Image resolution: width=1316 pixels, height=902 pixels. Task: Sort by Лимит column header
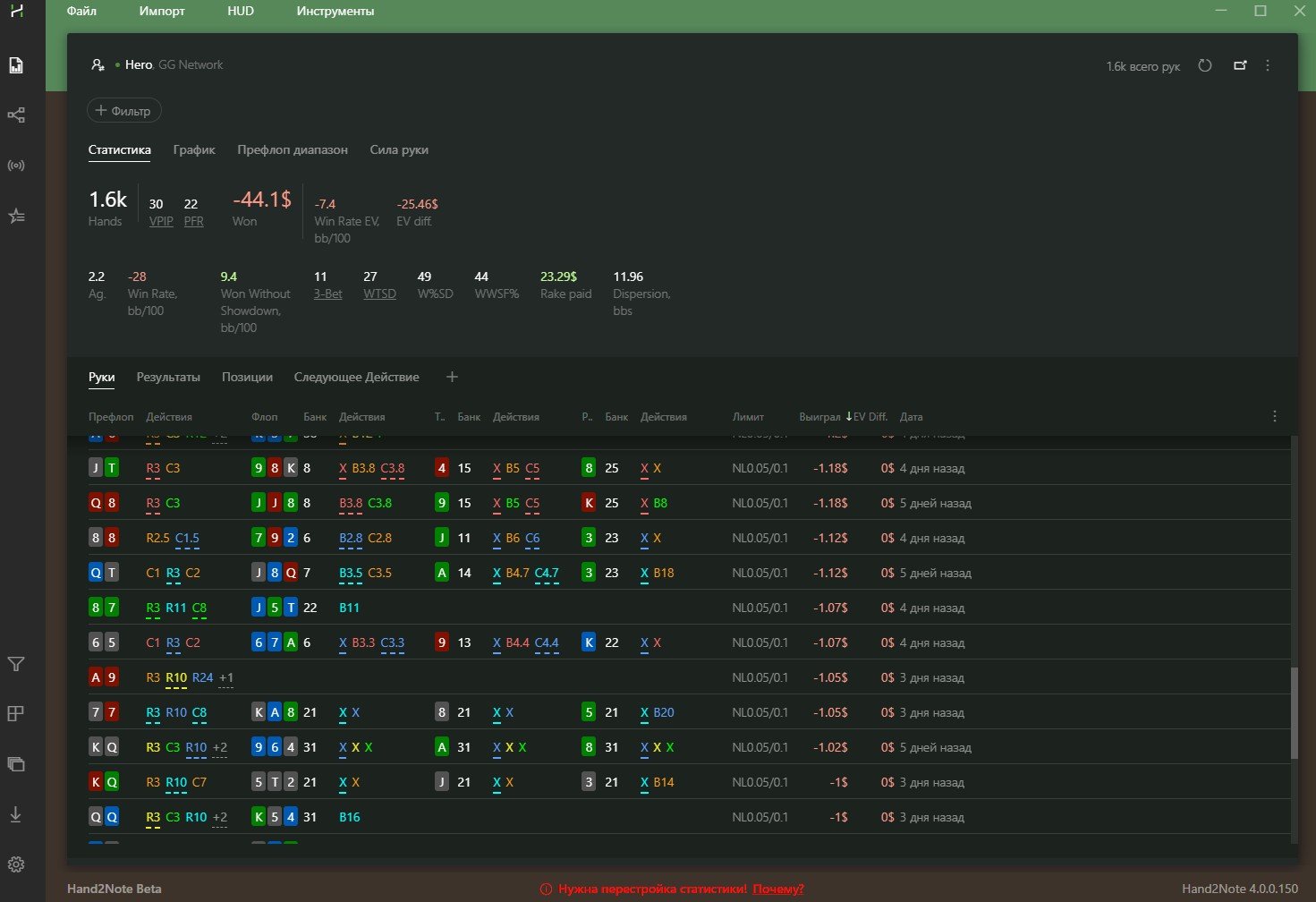point(748,417)
